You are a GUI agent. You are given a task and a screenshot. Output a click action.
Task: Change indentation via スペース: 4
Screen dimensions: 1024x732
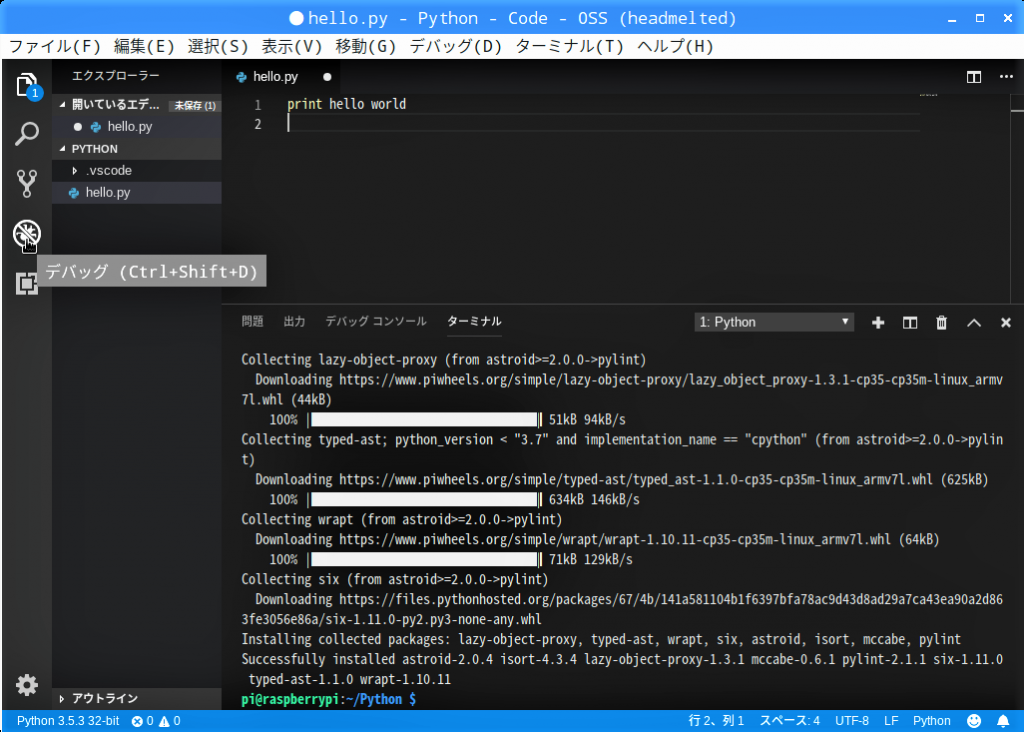tap(790, 721)
